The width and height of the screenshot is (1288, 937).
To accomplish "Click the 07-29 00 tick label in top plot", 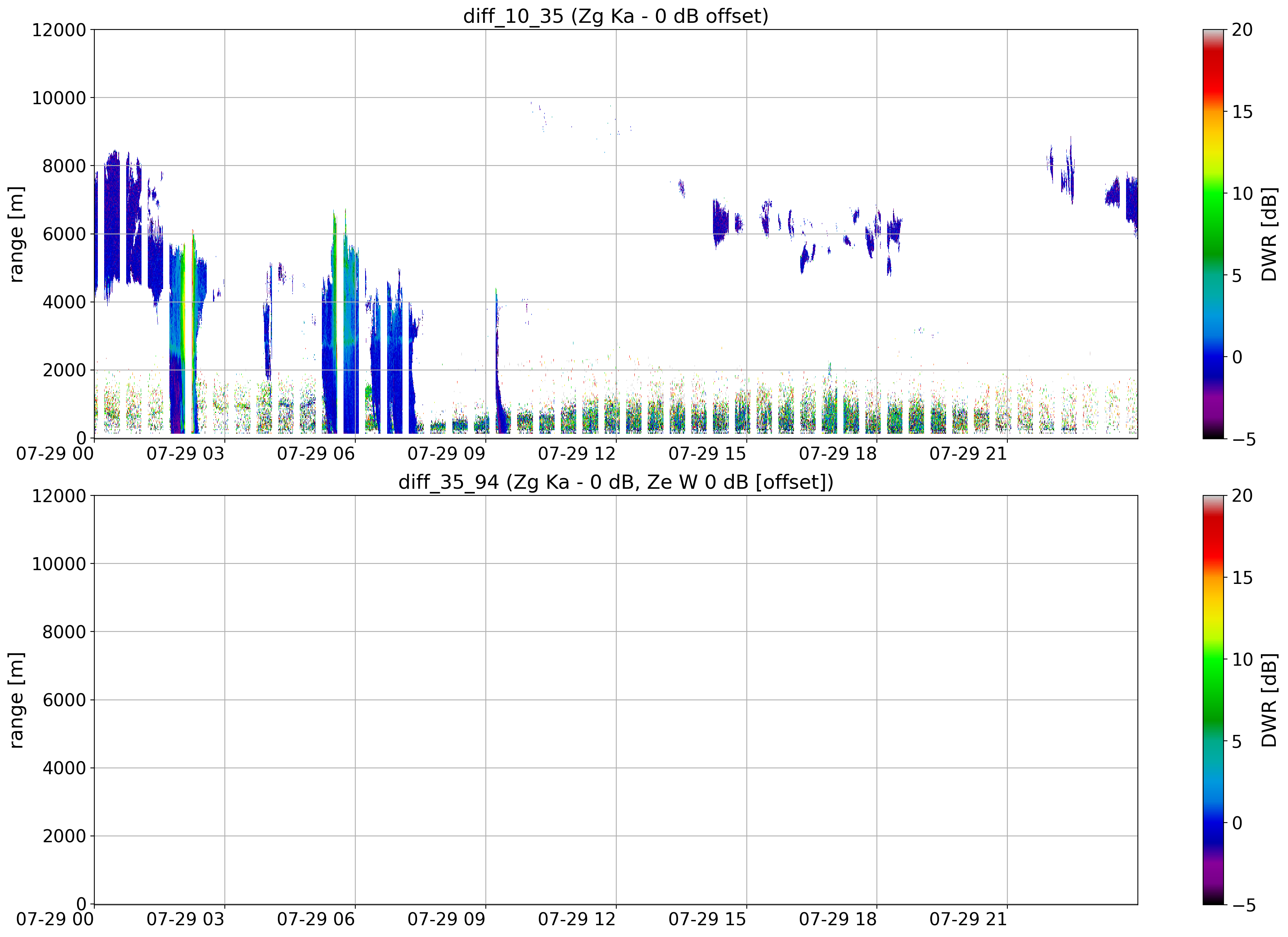I will (55, 453).
